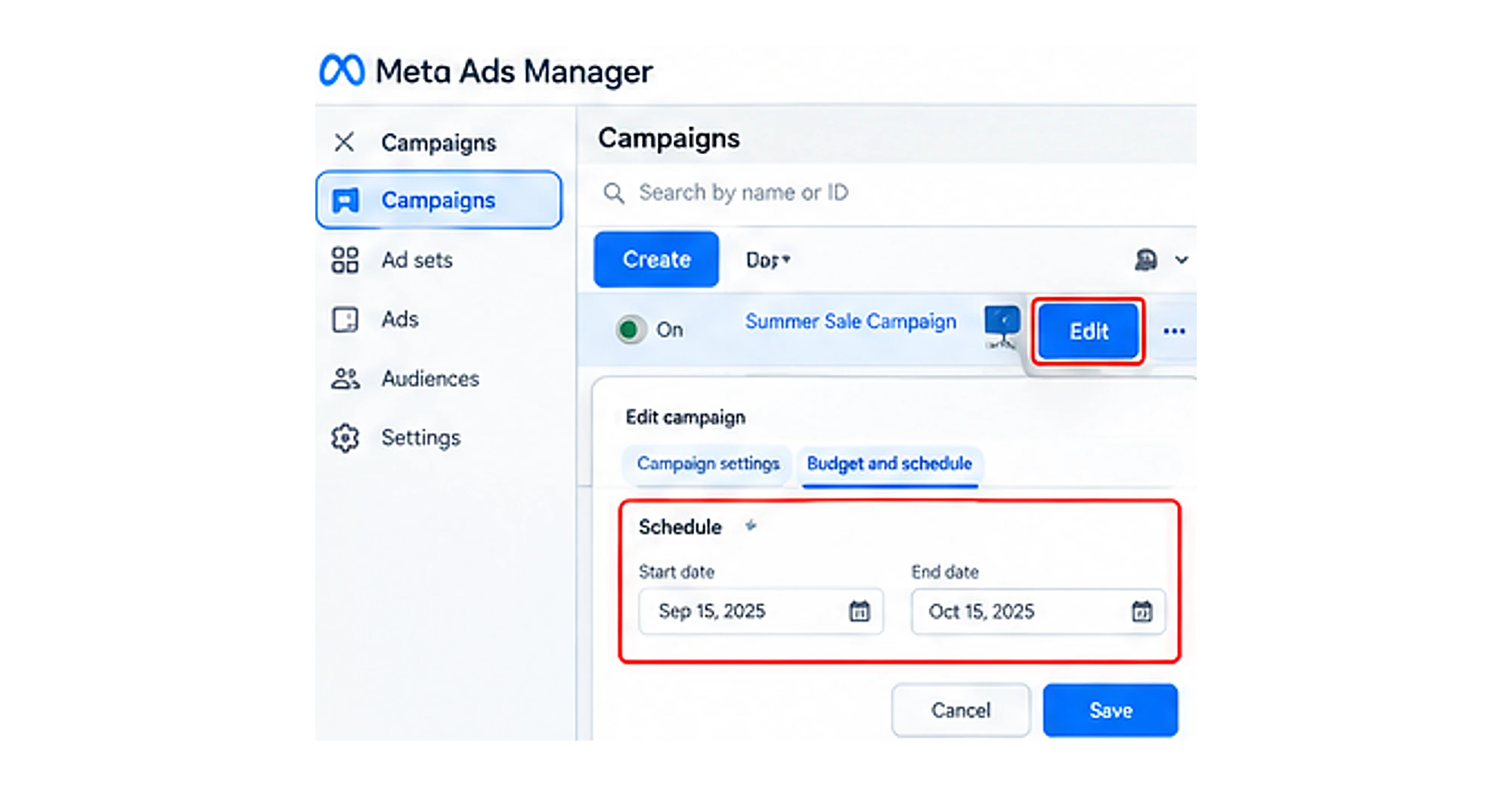This screenshot has width=1512, height=786.
Task: Click Edit for Summer Sale Campaign
Action: (x=1089, y=331)
